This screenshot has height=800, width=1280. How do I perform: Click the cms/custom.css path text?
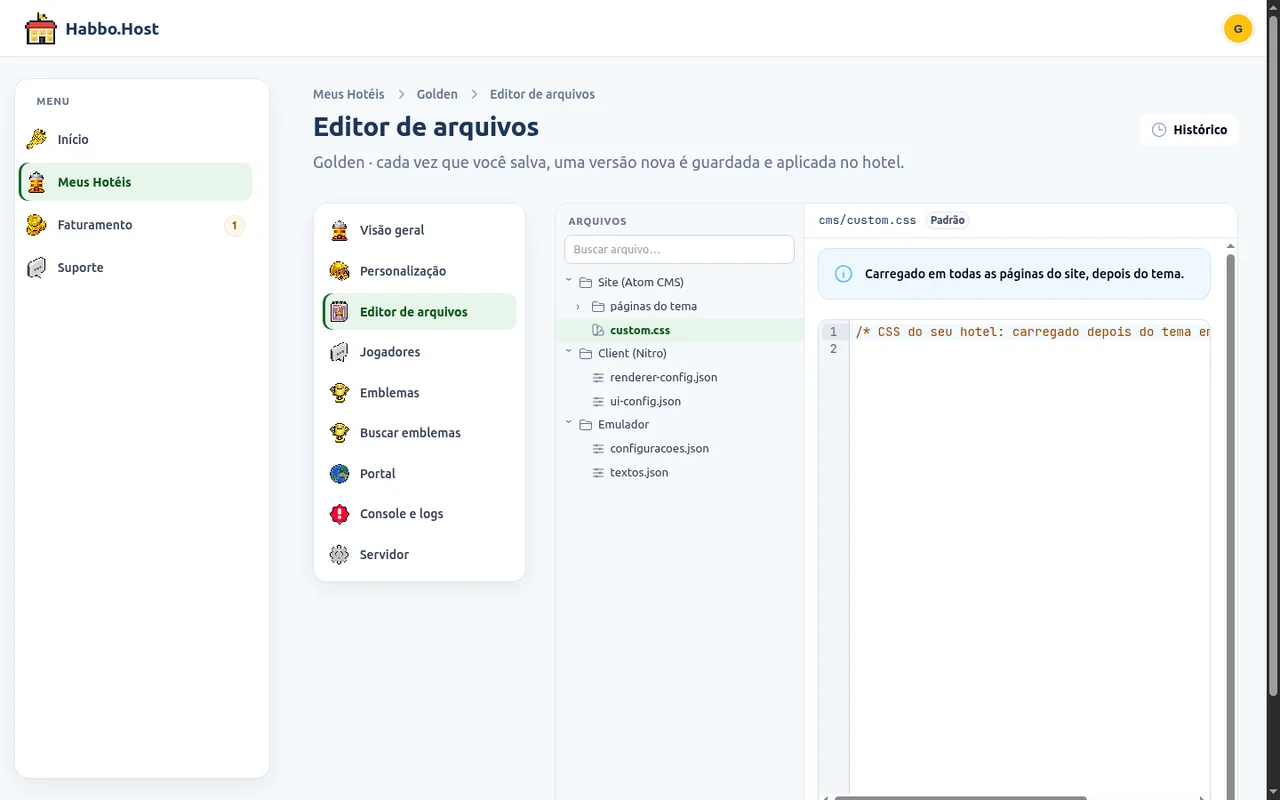[867, 220]
